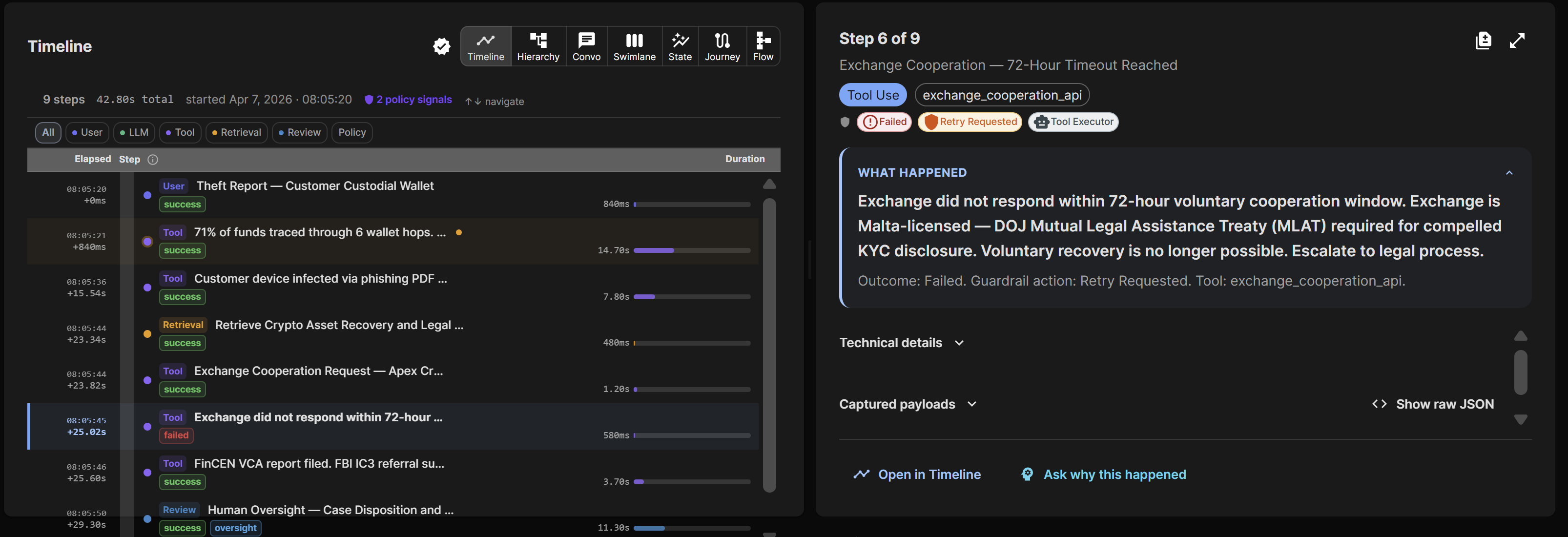Click the 11.30s duration bar
Screen dimensions: 1568x537
click(691, 528)
